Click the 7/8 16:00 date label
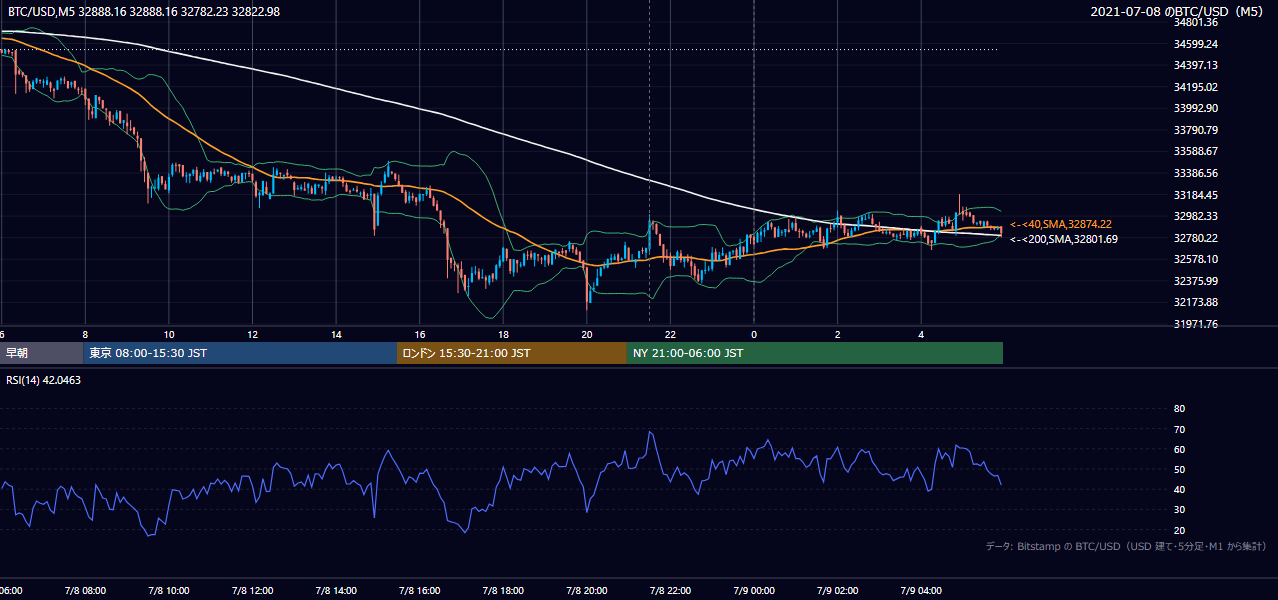Screen dimensions: 1278x600 pyautogui.click(x=420, y=591)
